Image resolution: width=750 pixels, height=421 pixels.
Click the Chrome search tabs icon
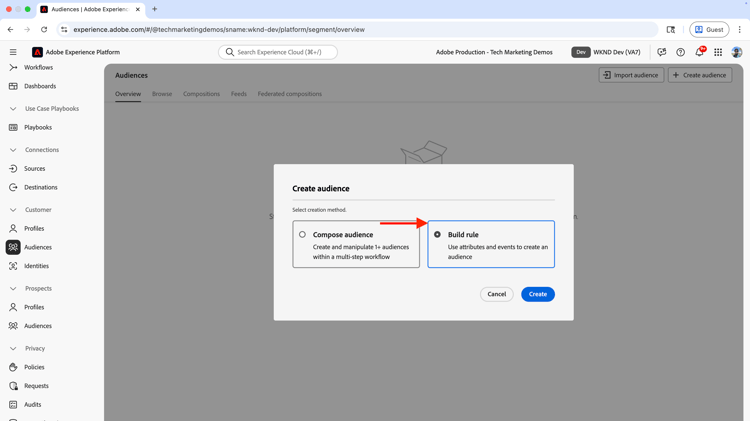671,30
